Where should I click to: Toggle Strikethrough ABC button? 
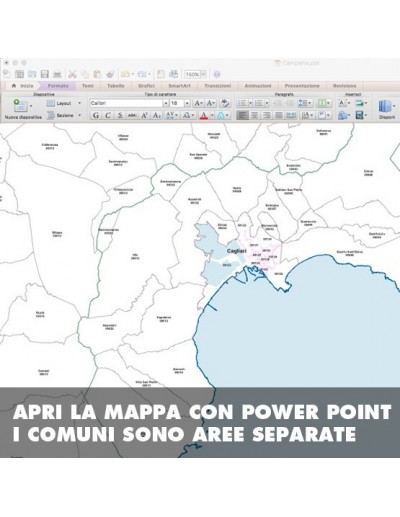click(132, 115)
